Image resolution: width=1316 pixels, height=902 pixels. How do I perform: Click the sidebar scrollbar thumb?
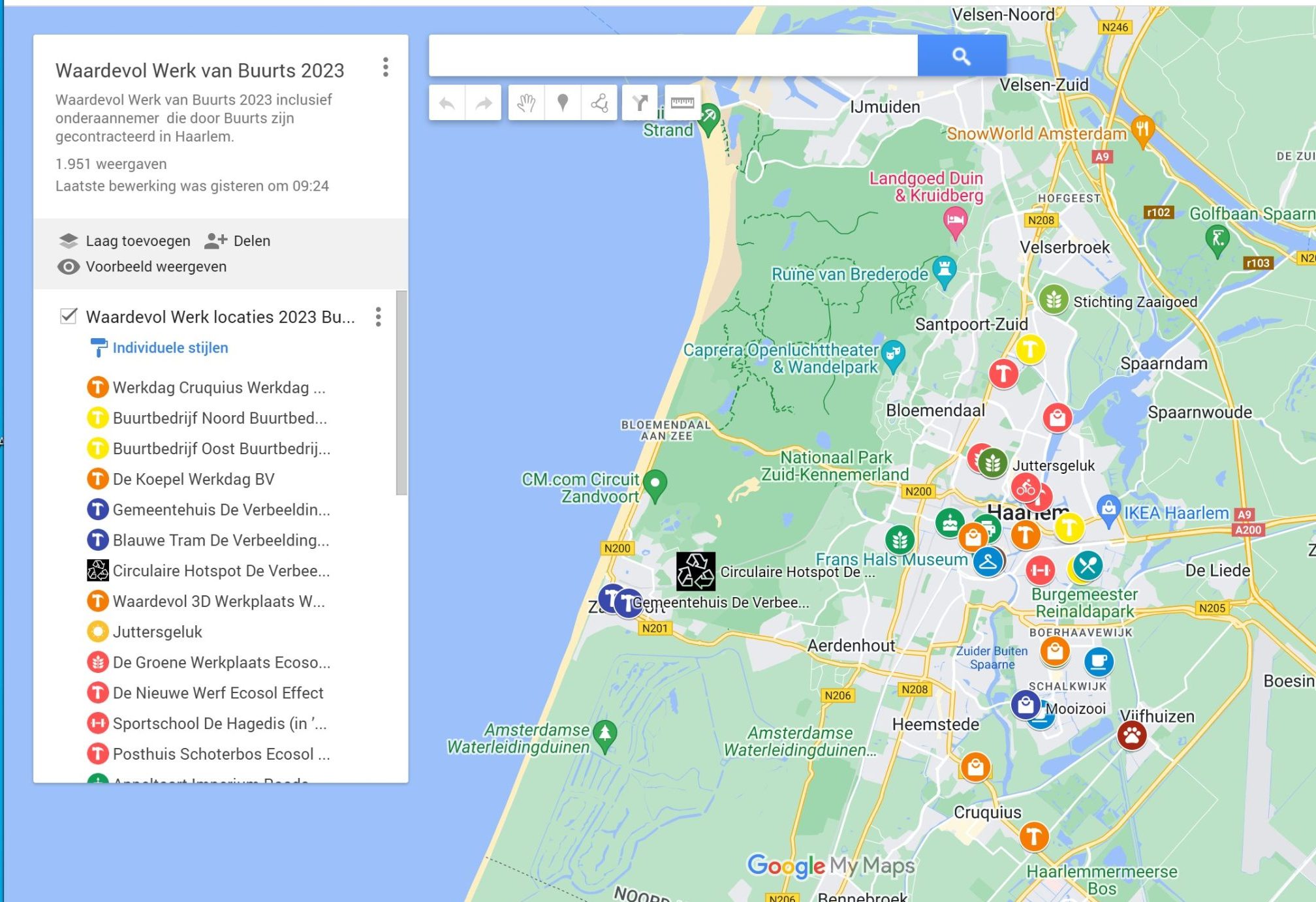pos(401,393)
